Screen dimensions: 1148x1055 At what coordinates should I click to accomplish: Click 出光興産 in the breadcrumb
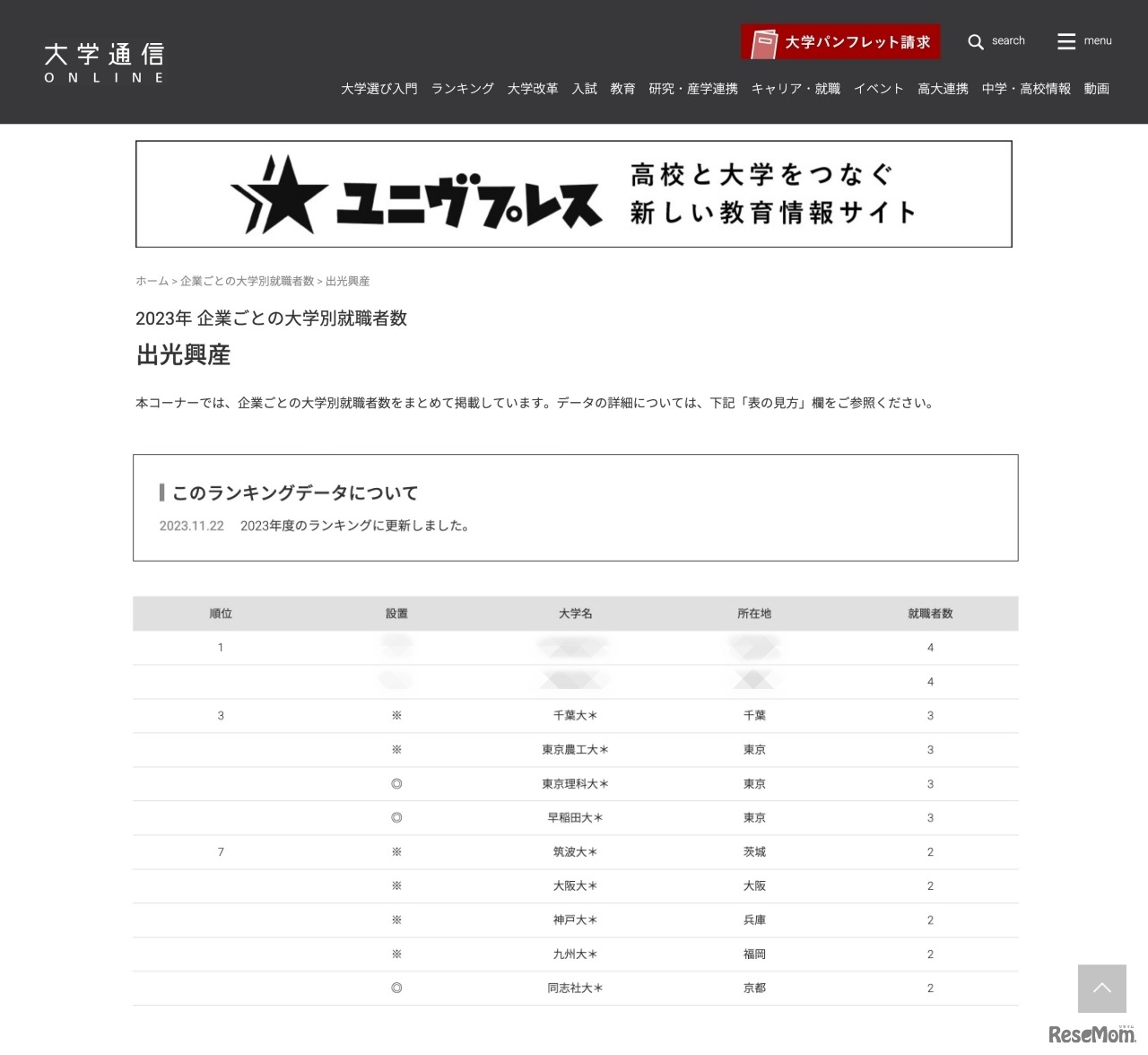click(348, 281)
